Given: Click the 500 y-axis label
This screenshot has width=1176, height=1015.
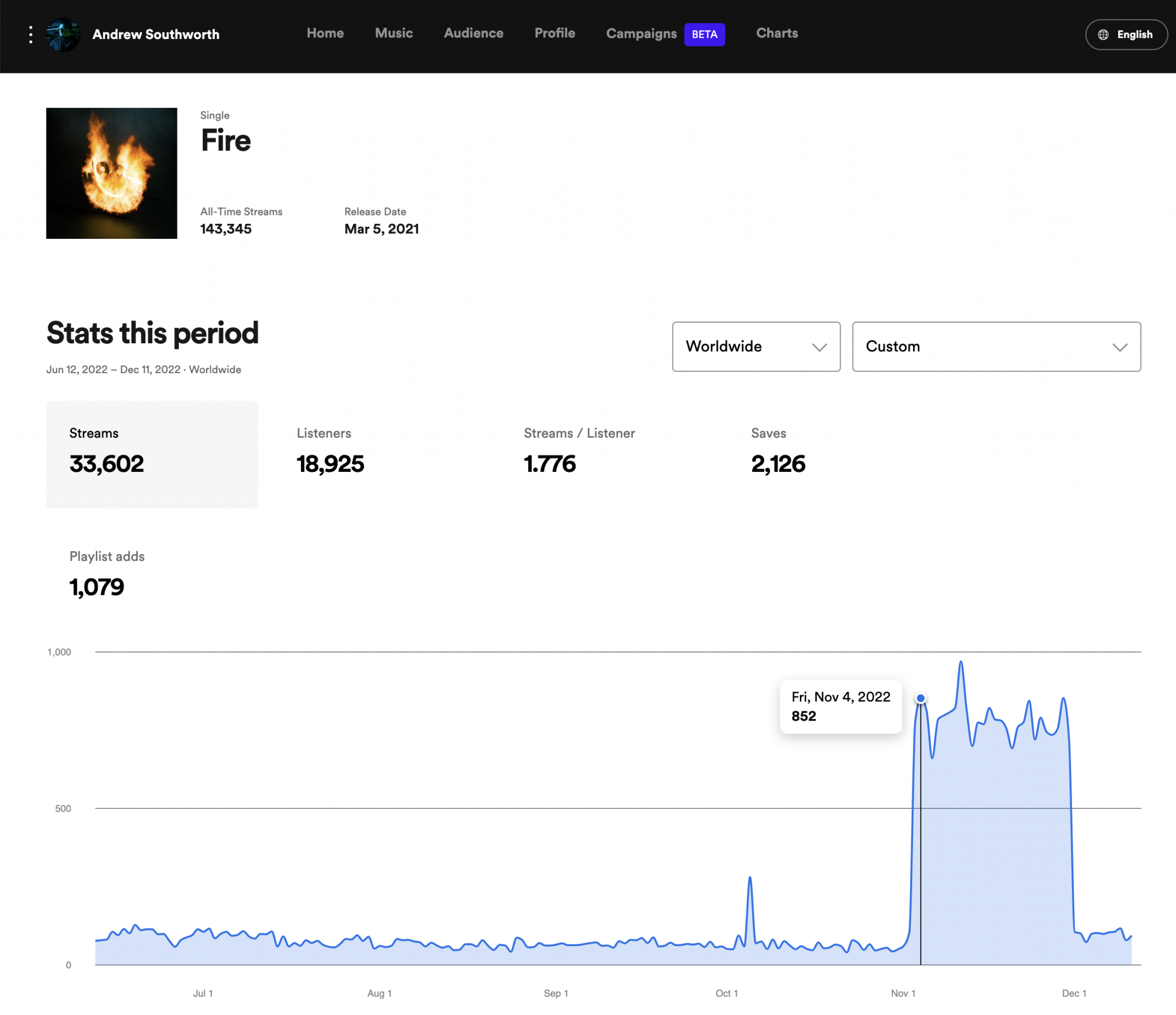Looking at the screenshot, I should pos(63,808).
